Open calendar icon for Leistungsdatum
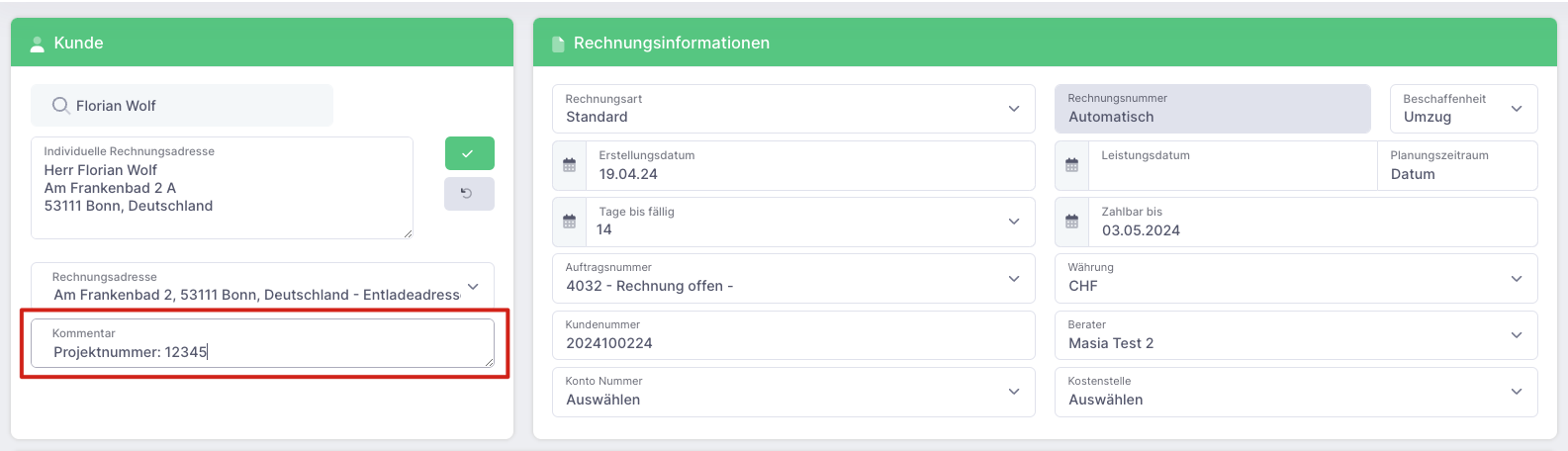 1071,165
